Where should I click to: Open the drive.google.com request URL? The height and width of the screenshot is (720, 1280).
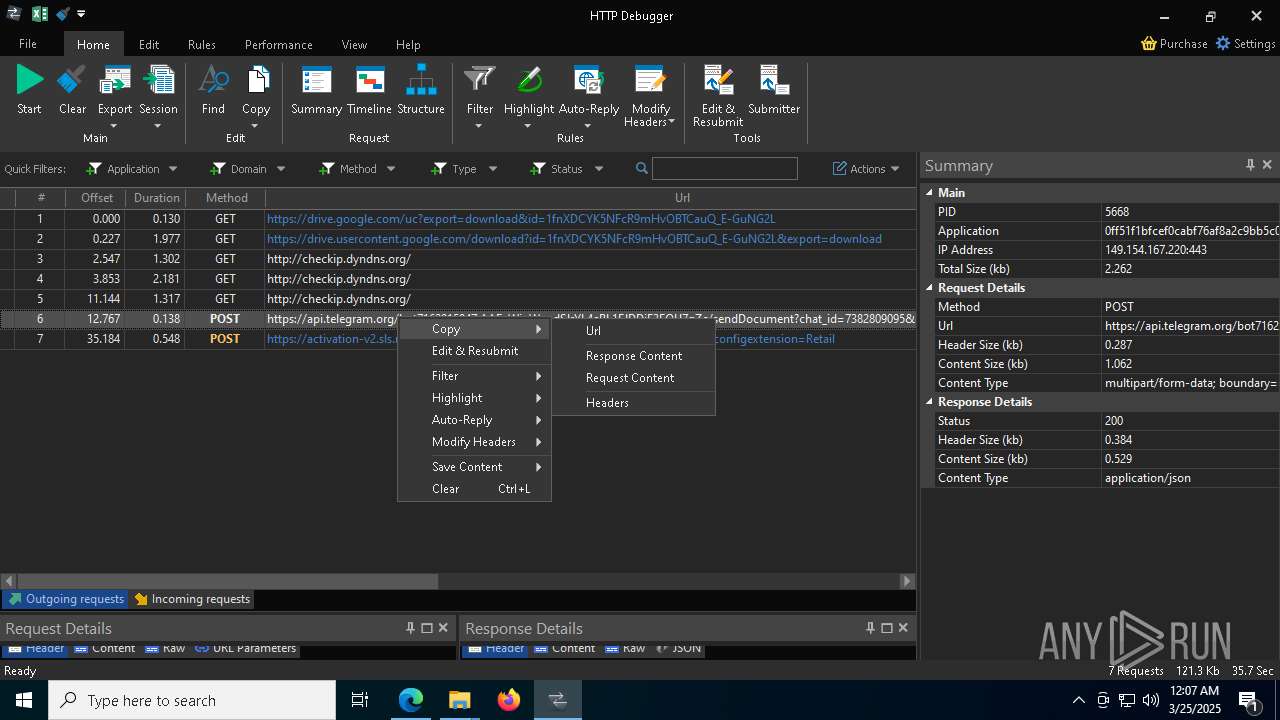tap(521, 219)
